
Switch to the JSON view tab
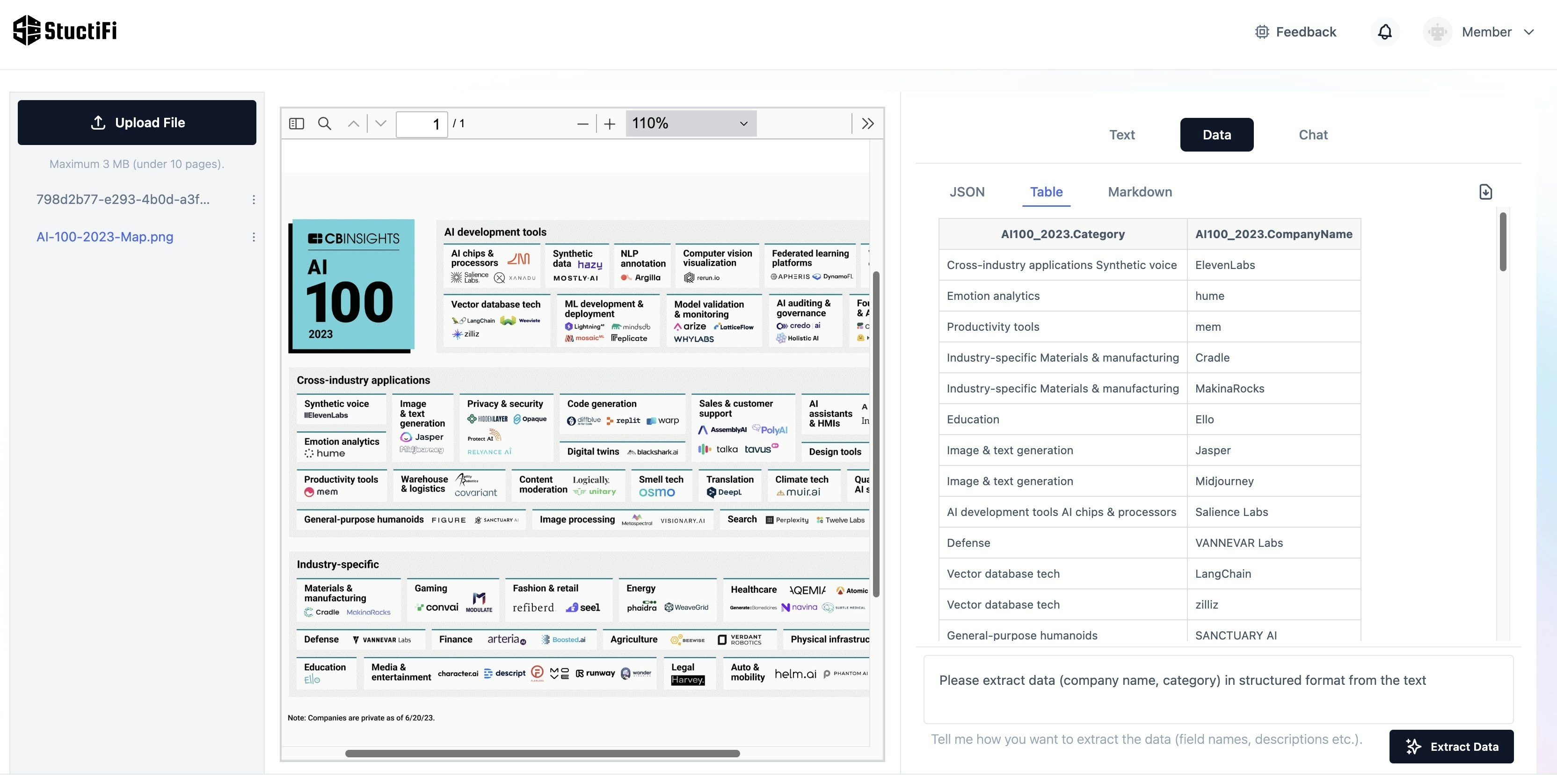click(x=967, y=192)
